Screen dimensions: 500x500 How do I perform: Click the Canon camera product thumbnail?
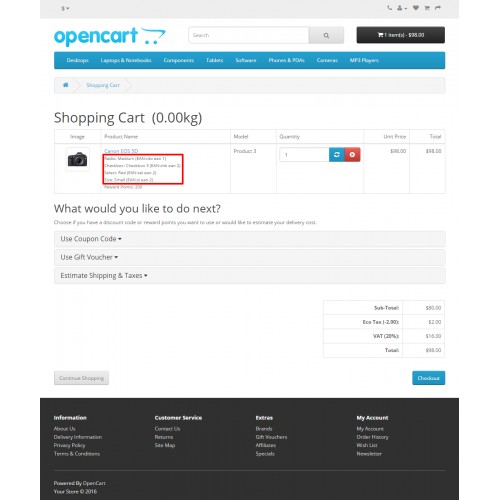coord(77,159)
